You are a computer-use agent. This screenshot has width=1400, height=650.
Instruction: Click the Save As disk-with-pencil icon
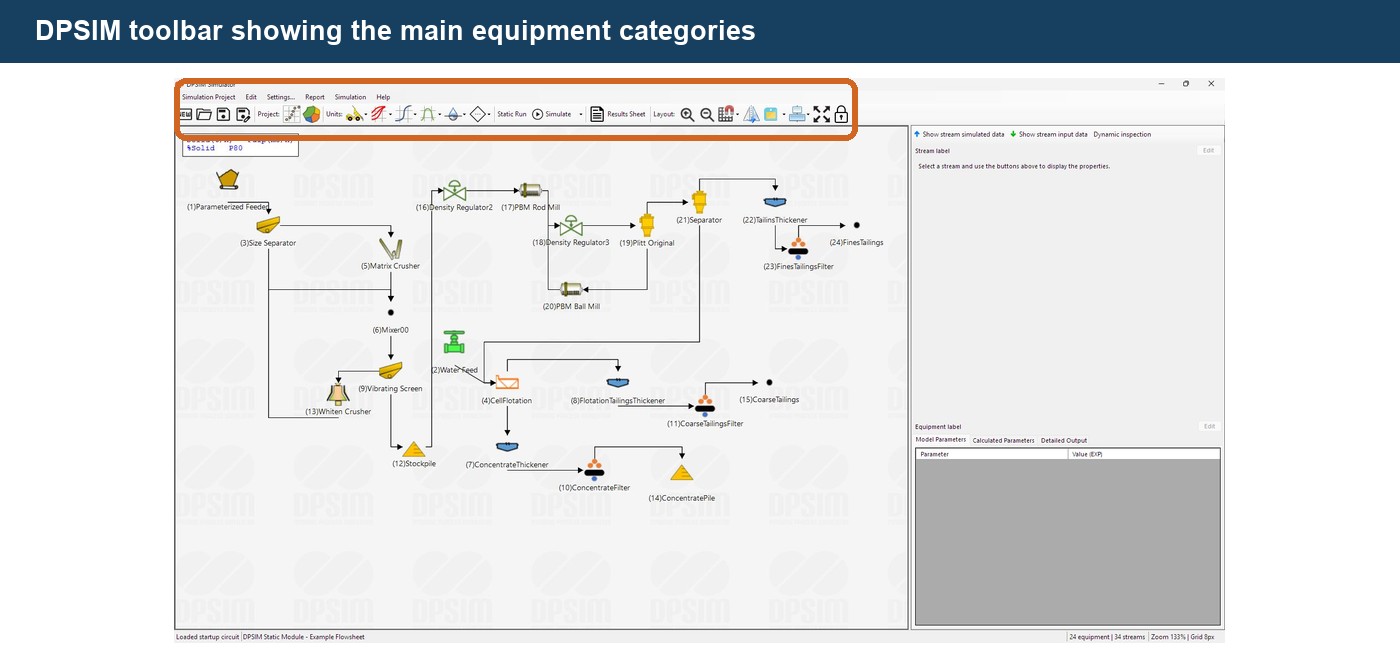click(x=243, y=114)
